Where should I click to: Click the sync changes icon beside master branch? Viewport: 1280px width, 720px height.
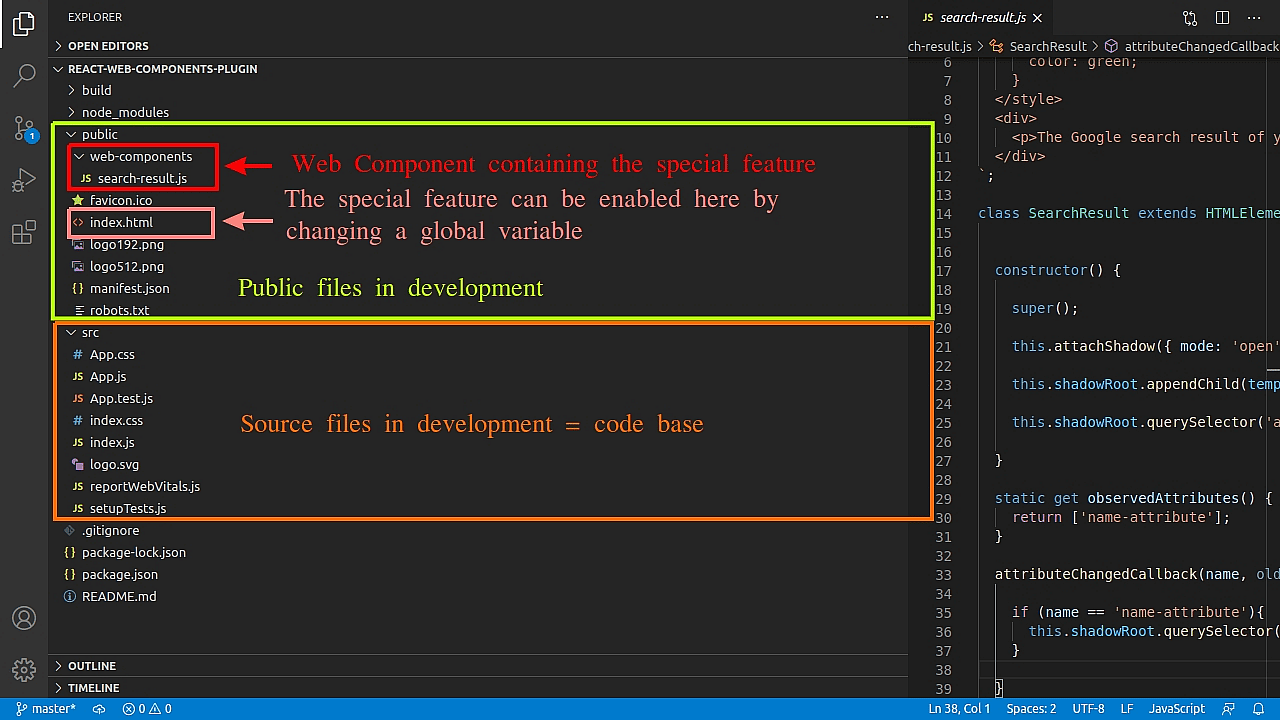(98, 708)
